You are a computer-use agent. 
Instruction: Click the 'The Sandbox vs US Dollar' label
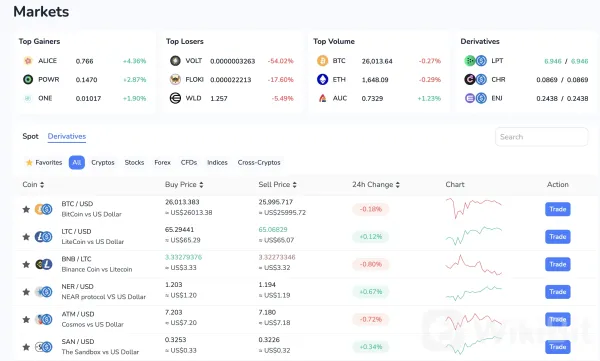point(100,352)
